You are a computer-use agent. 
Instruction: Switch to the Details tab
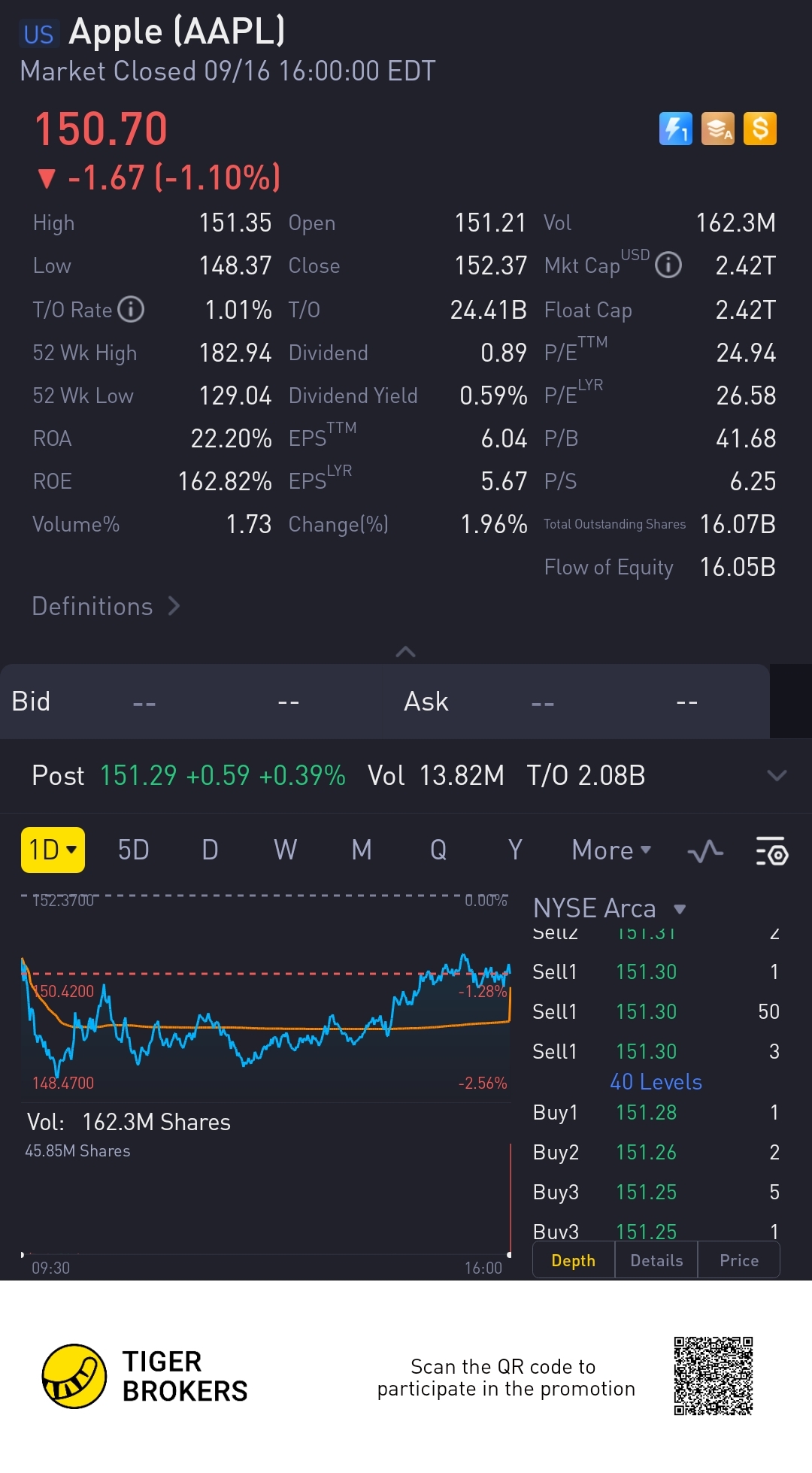click(656, 1260)
